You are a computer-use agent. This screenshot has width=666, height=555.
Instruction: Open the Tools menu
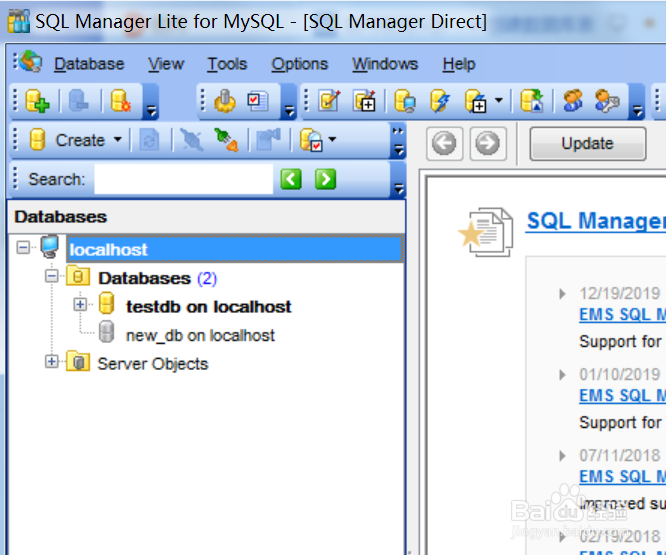(x=227, y=64)
